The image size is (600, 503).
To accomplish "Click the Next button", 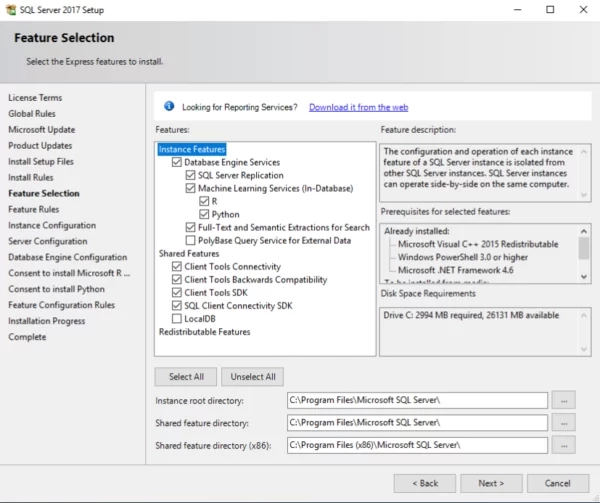I will pos(490,483).
